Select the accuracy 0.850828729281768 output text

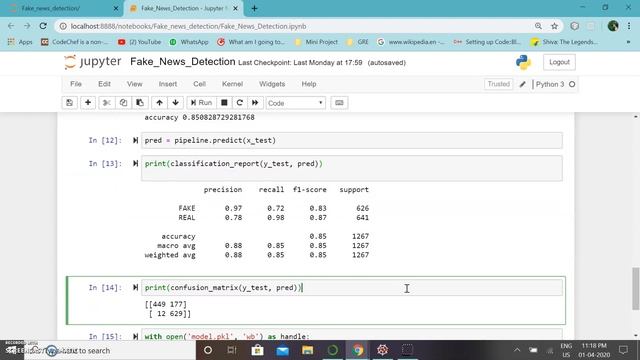click(x=200, y=118)
